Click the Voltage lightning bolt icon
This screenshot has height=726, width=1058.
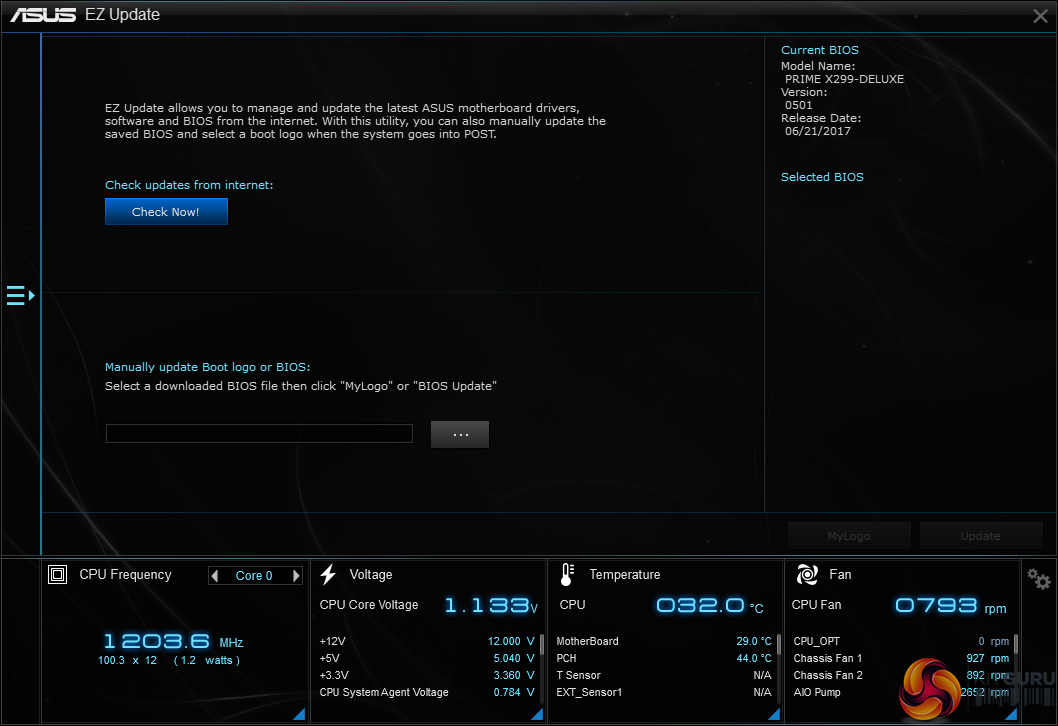click(x=329, y=574)
